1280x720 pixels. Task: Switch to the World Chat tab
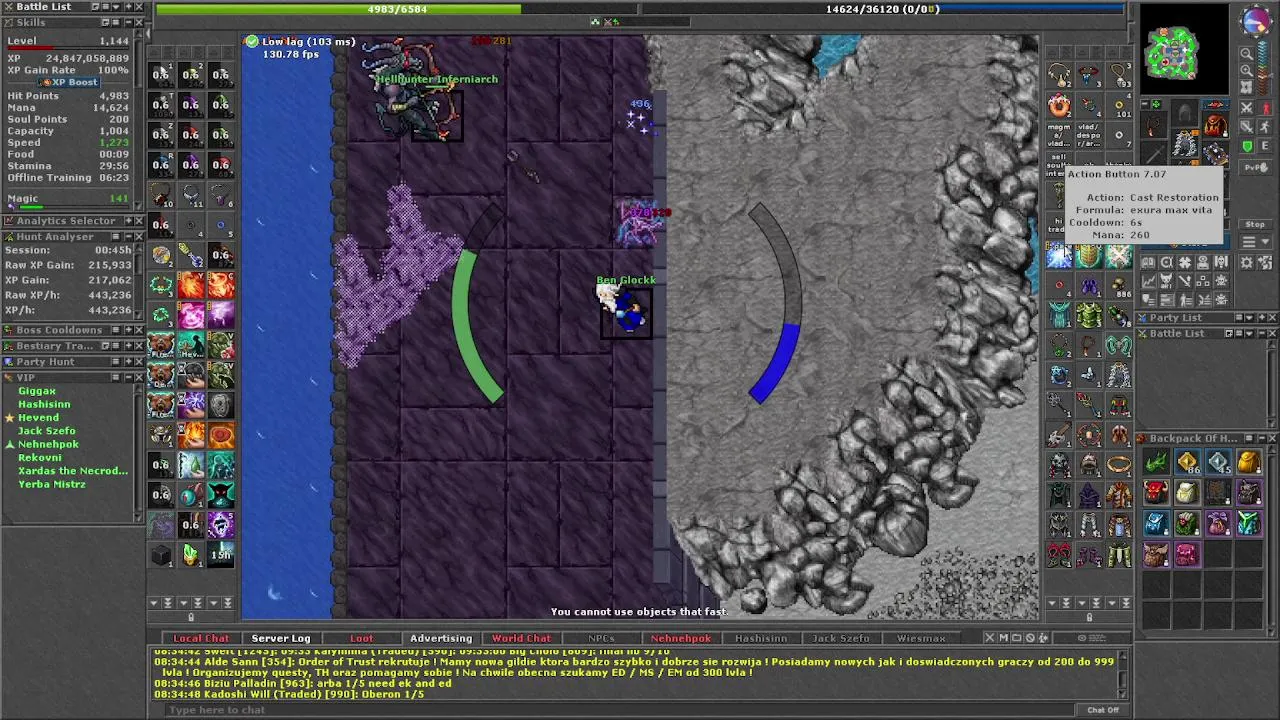[x=521, y=638]
